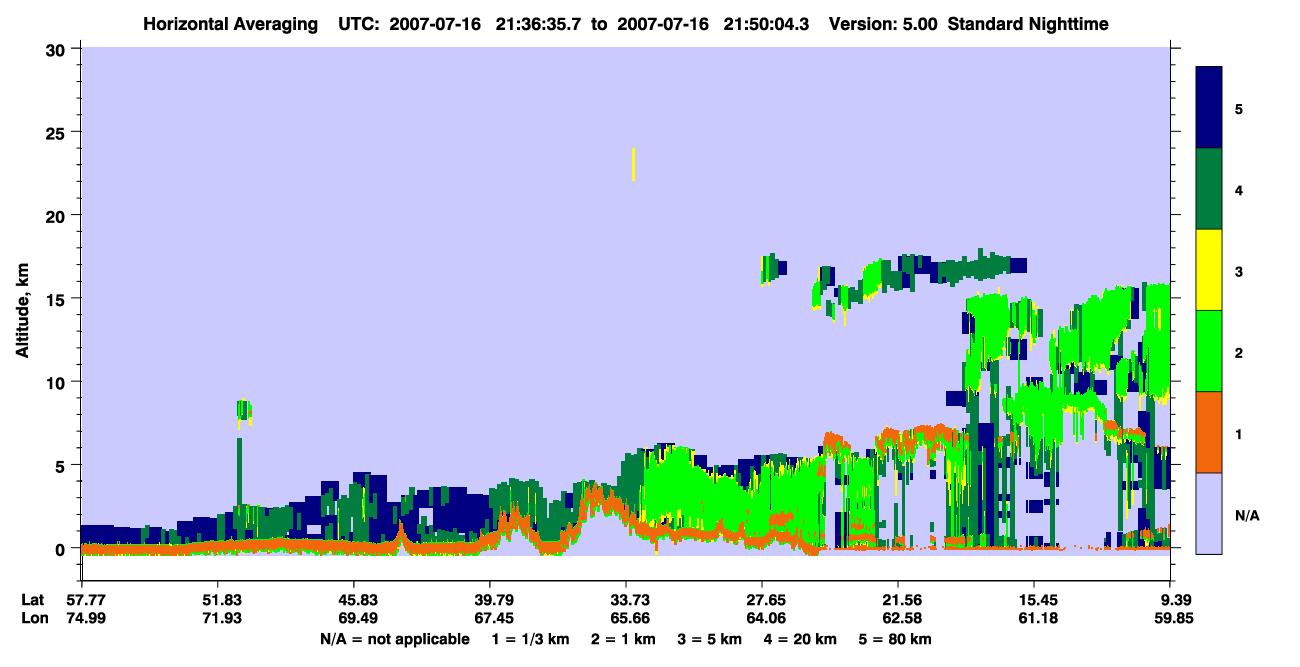Click the '2 = 1 km' legend entry
The image size is (1300, 667).
tap(624, 639)
